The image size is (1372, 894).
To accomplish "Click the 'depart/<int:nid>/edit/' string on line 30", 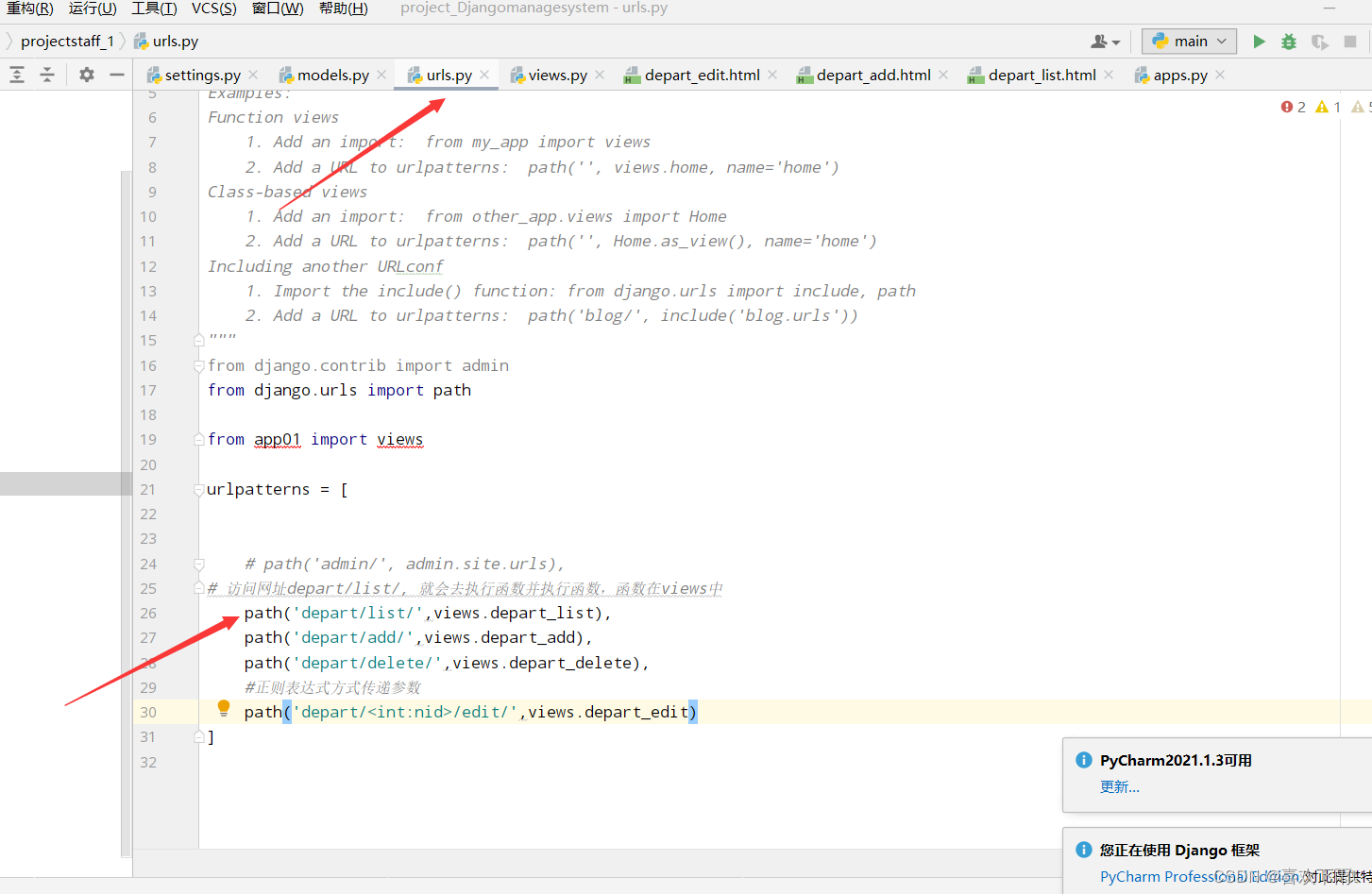I will click(404, 712).
